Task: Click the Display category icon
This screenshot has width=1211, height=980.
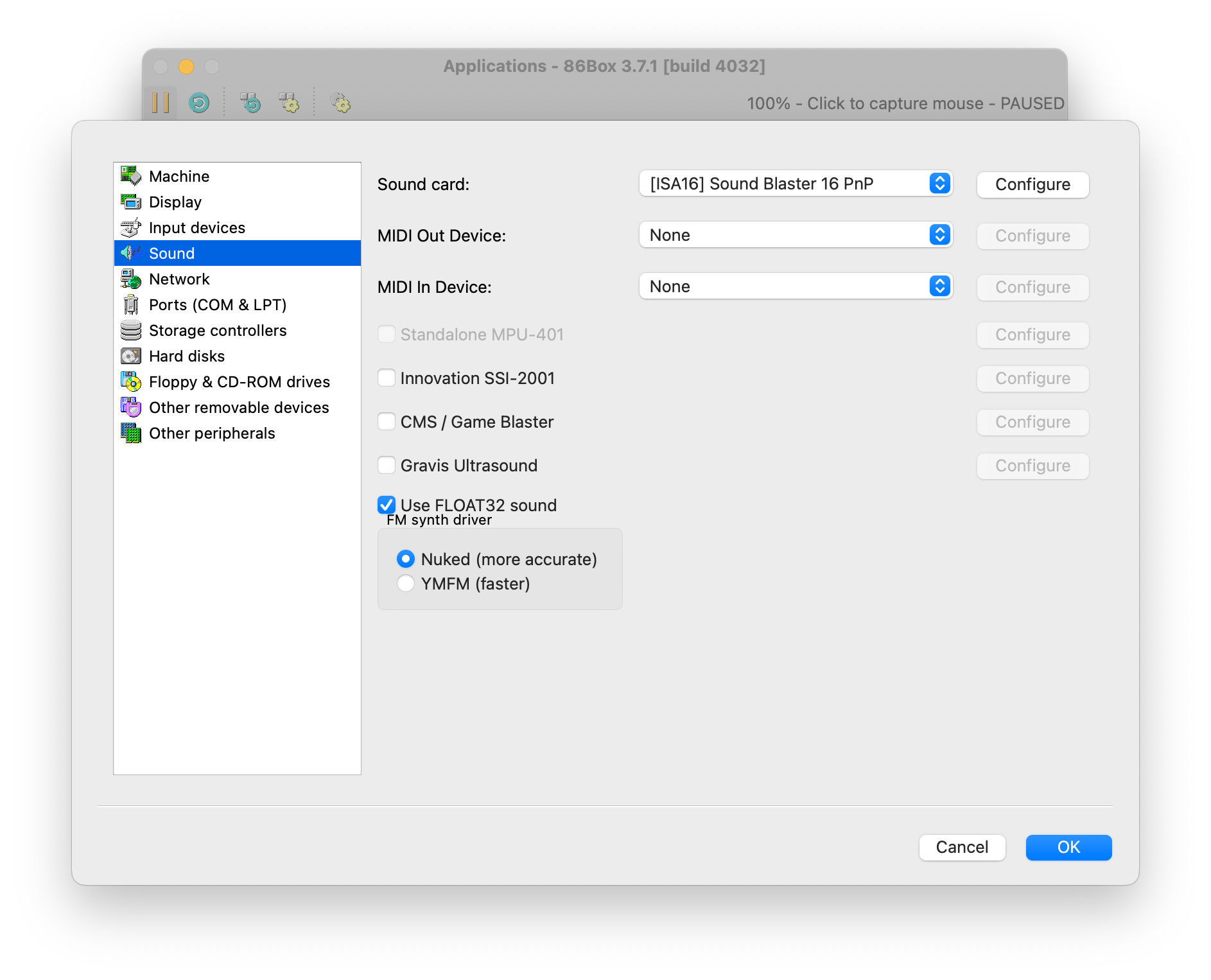Action: [x=131, y=202]
